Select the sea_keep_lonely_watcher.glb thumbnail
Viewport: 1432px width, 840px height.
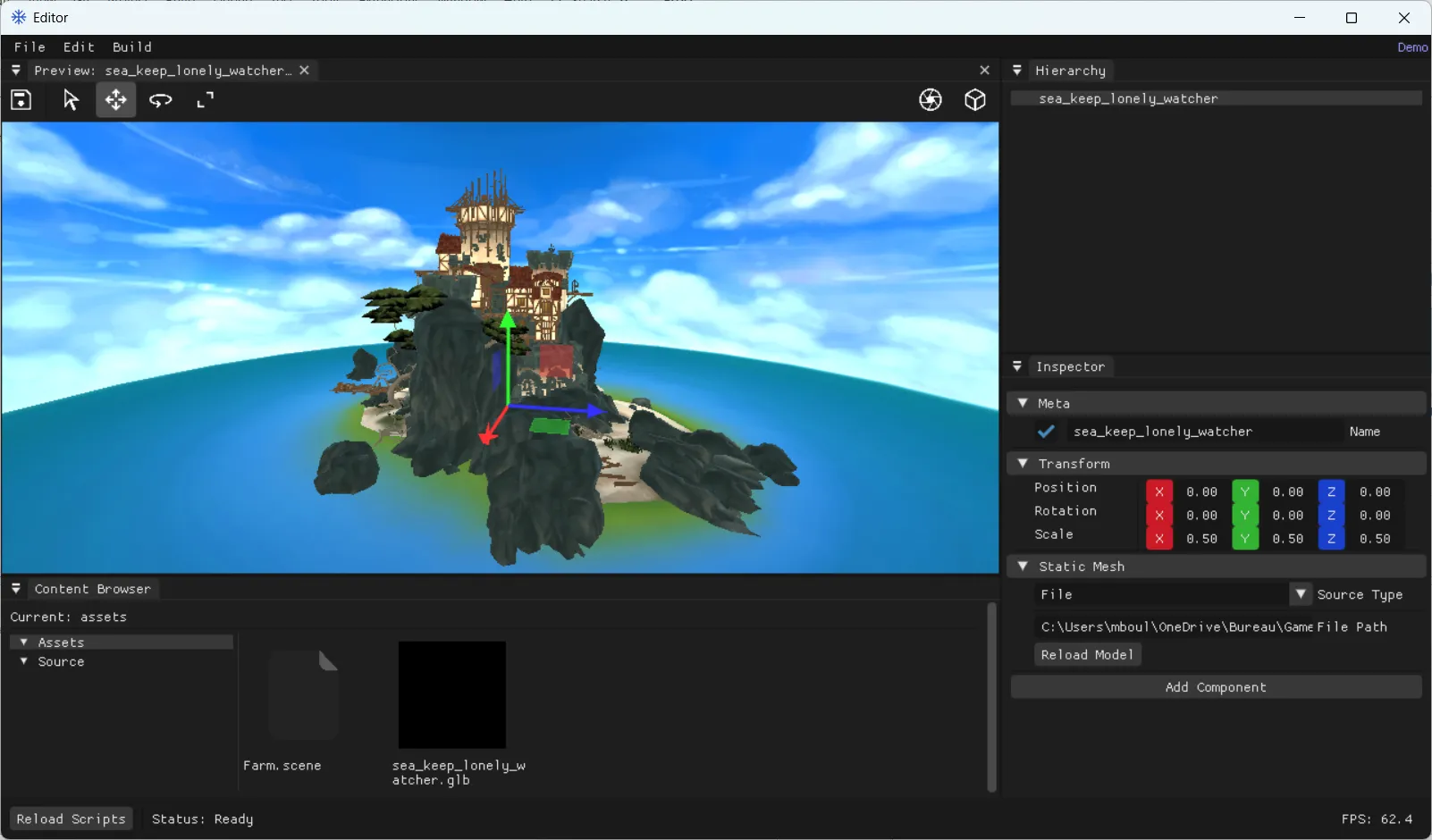tap(452, 694)
